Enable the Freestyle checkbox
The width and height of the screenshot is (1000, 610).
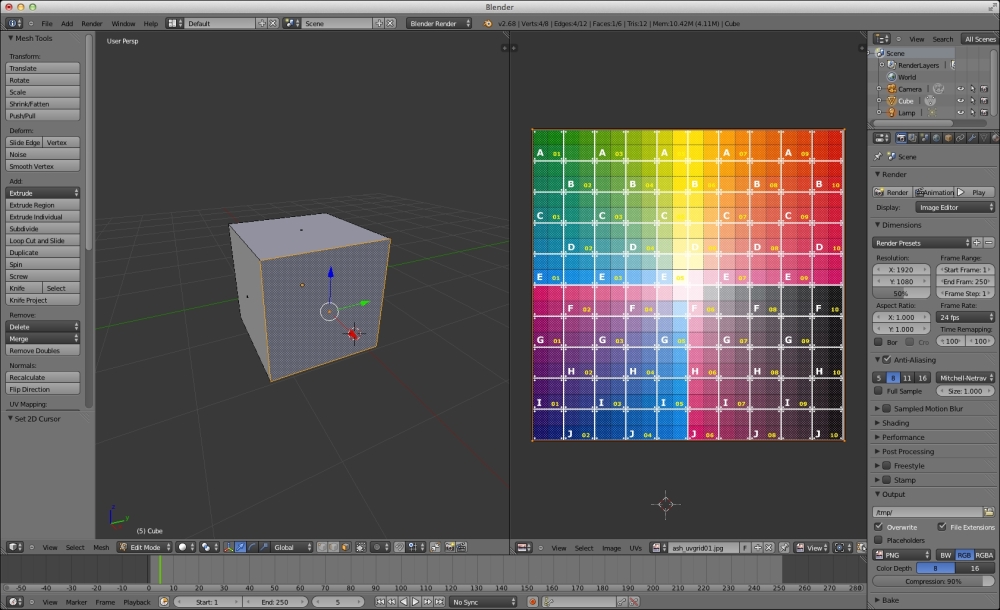click(886, 466)
